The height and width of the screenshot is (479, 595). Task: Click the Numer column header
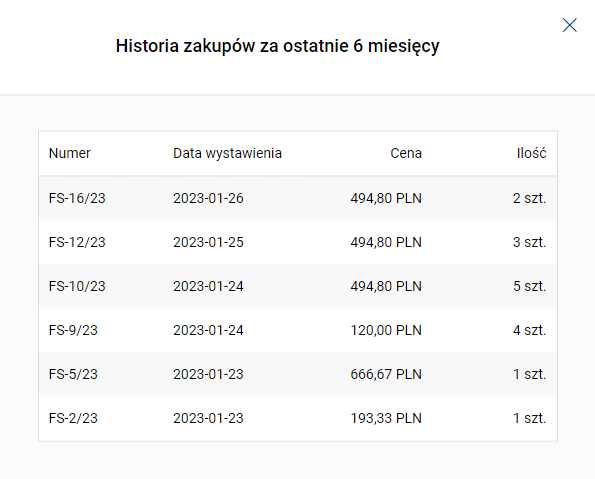click(70, 153)
